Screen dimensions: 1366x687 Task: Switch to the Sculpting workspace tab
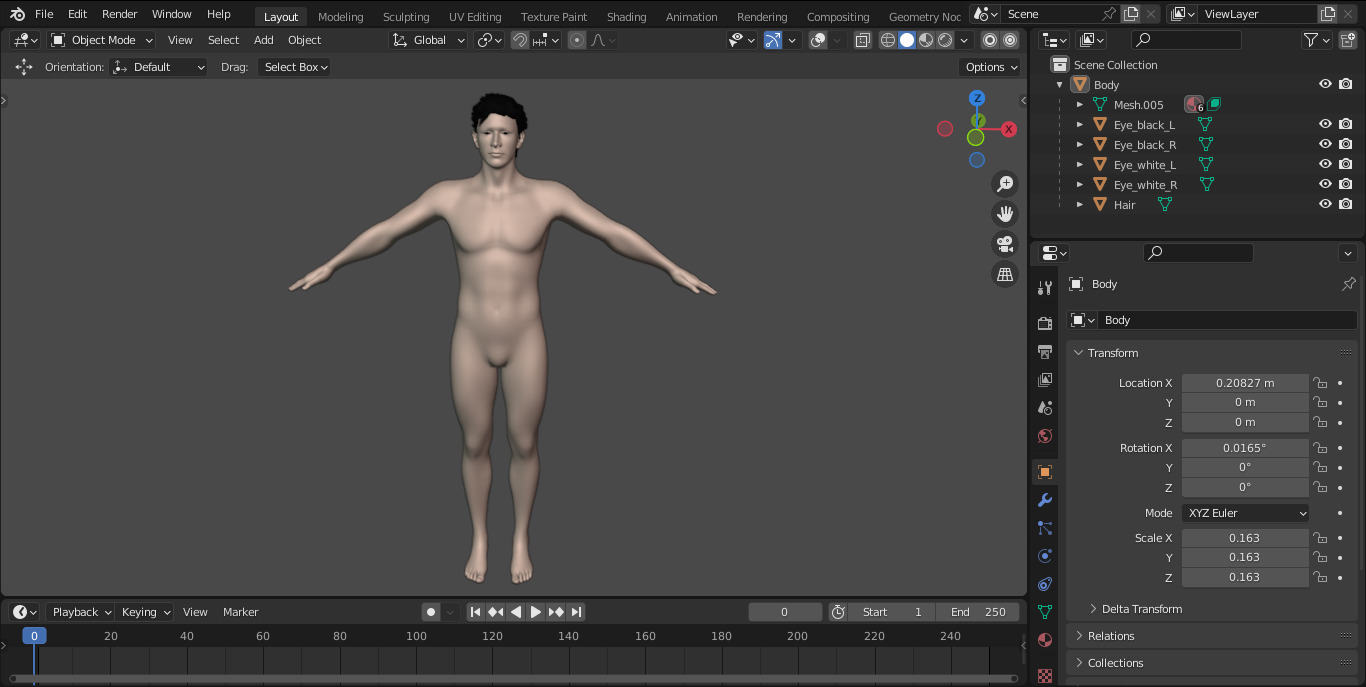click(x=406, y=16)
